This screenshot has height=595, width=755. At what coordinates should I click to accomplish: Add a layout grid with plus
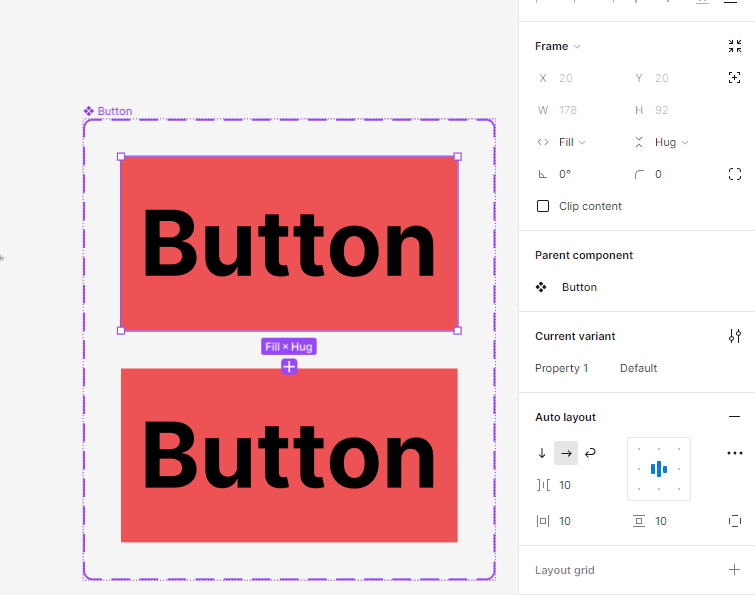(x=734, y=570)
